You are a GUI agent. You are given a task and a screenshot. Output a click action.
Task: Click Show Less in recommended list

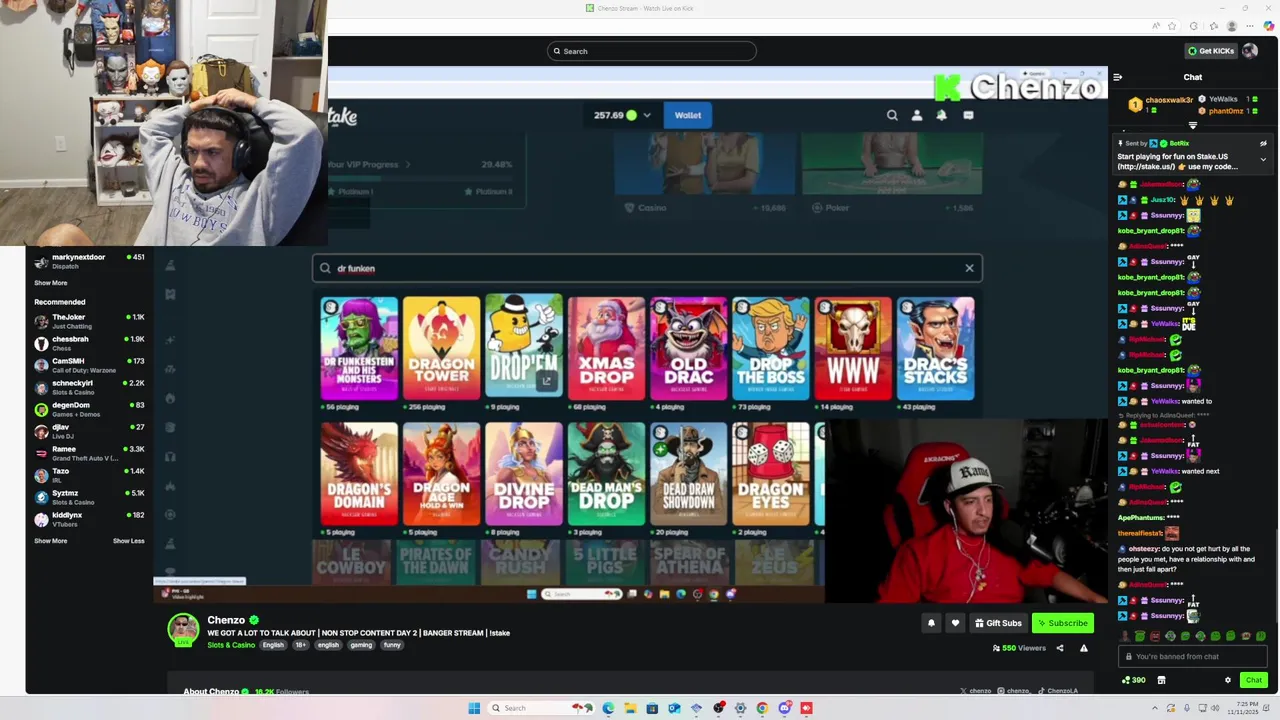tap(128, 541)
